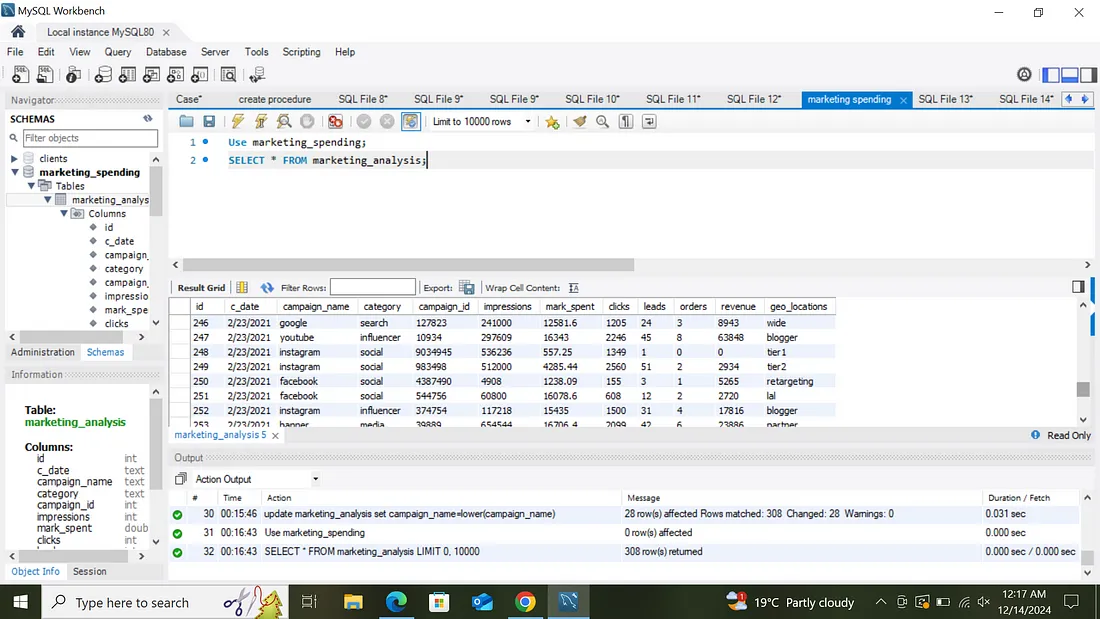
Task: Open the Scripting menu
Action: [x=302, y=52]
